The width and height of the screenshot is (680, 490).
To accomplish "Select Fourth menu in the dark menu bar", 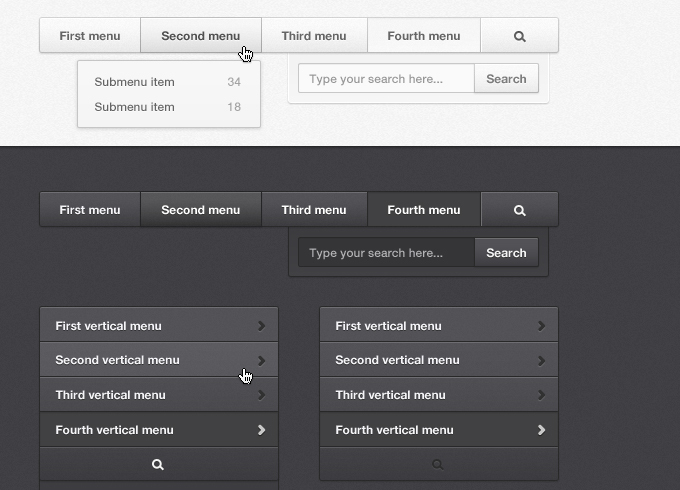I will pyautogui.click(x=423, y=210).
